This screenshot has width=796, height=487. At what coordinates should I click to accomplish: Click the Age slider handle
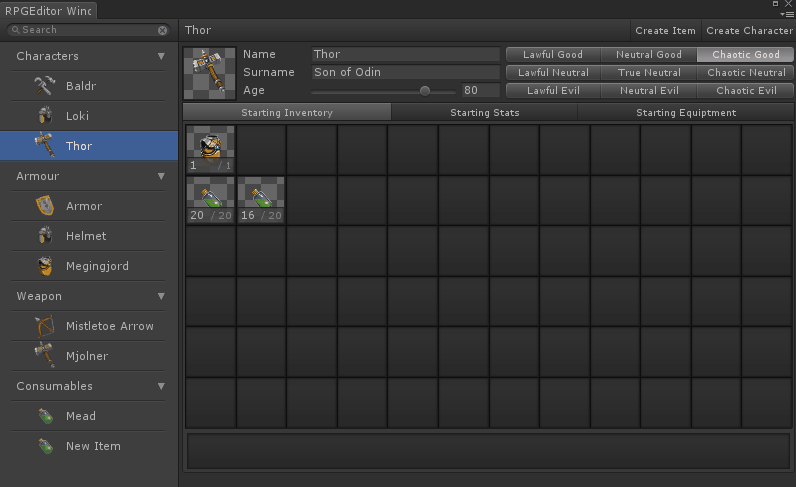(x=424, y=90)
